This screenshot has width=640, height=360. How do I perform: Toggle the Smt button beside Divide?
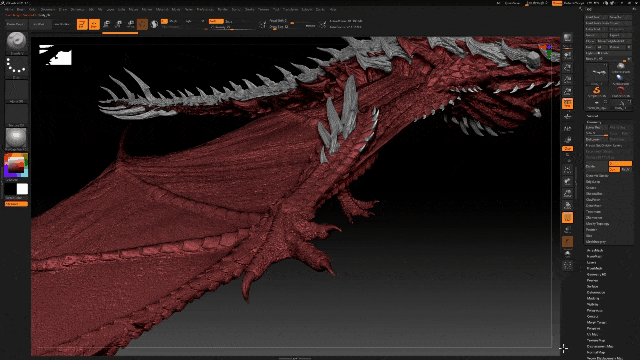pos(614,169)
